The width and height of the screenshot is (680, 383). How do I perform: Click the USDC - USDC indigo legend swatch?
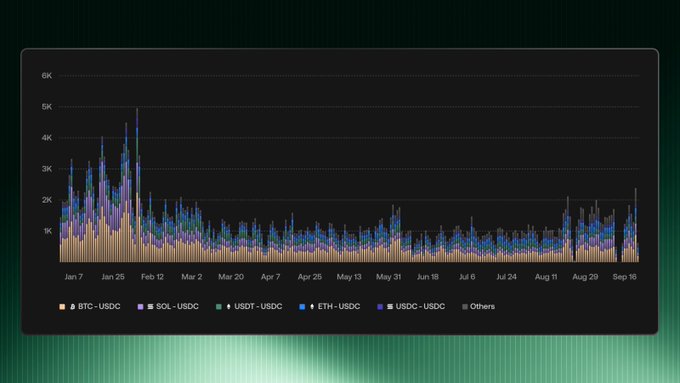(x=380, y=307)
